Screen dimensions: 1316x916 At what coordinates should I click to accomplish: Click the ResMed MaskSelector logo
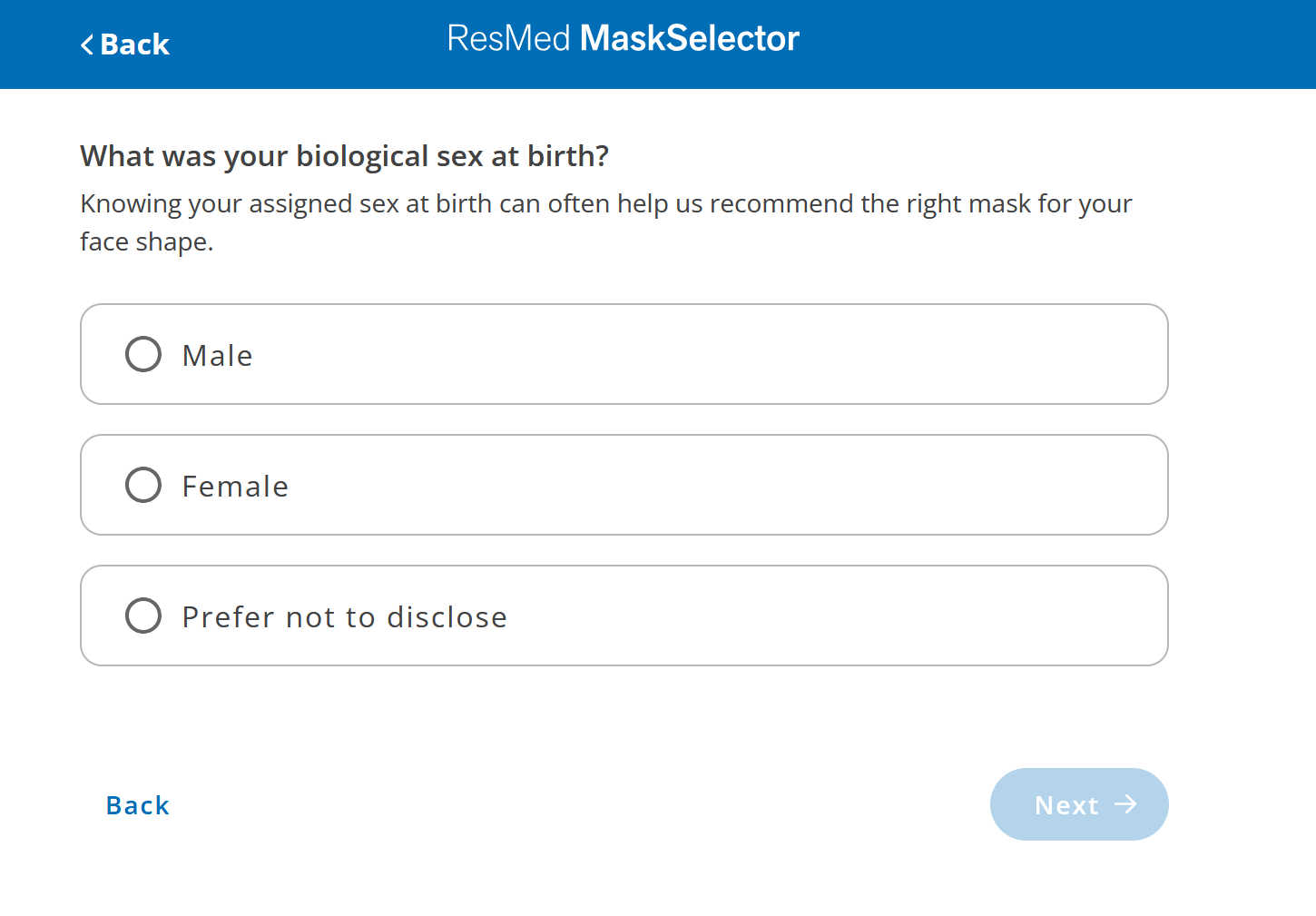click(x=623, y=38)
